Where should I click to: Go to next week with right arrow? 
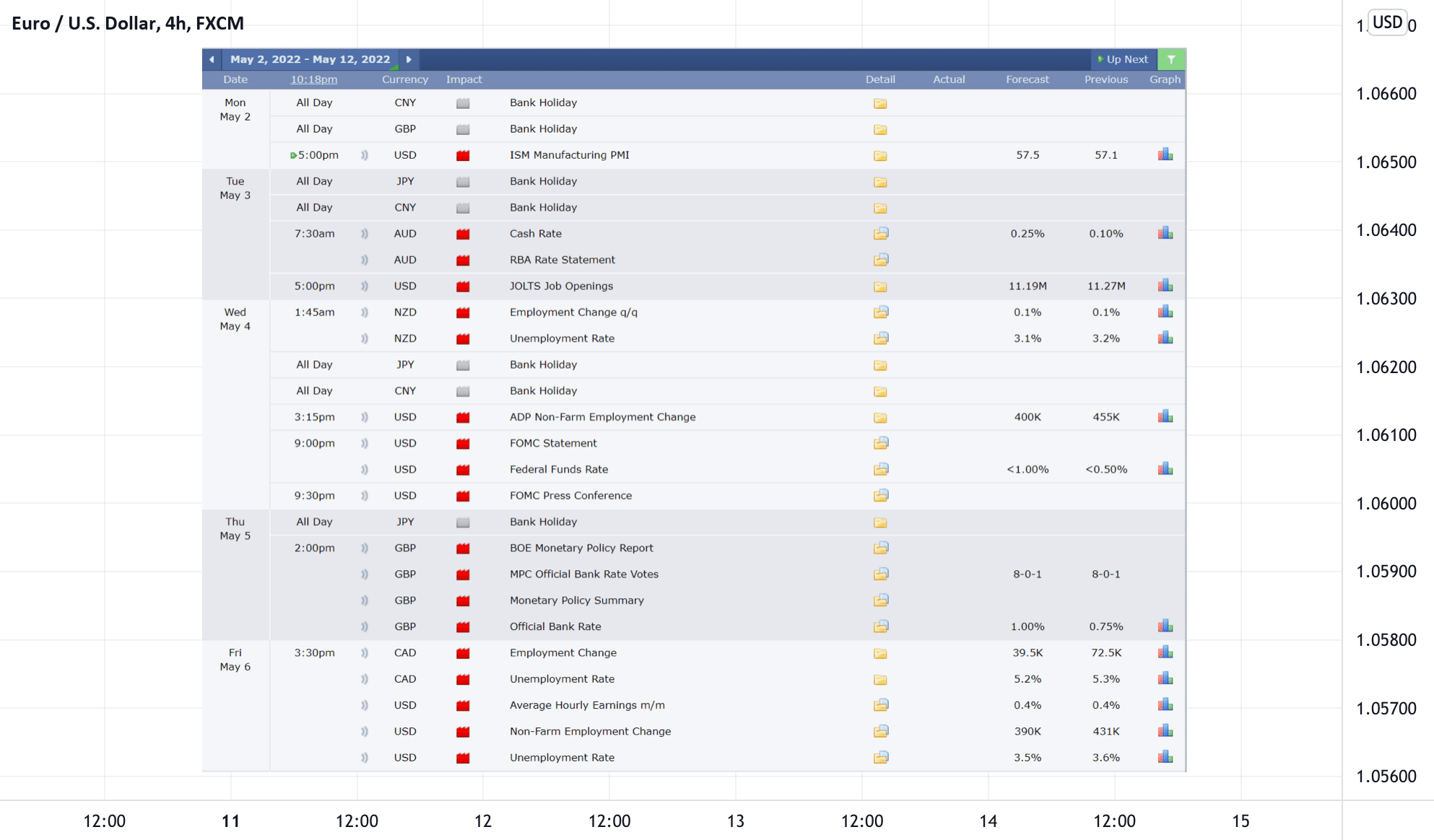coord(409,59)
